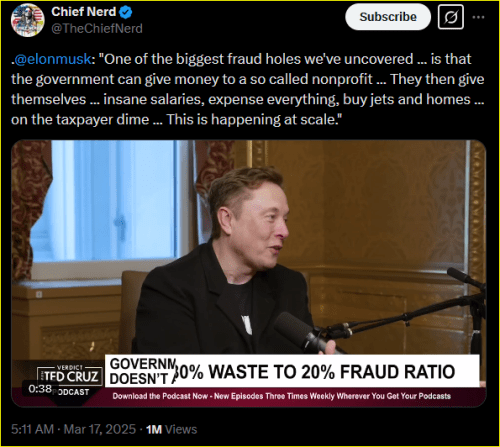Open Chief Nerd's profile avatar
Viewport: 500px width, 447px height.
click(x=28, y=20)
